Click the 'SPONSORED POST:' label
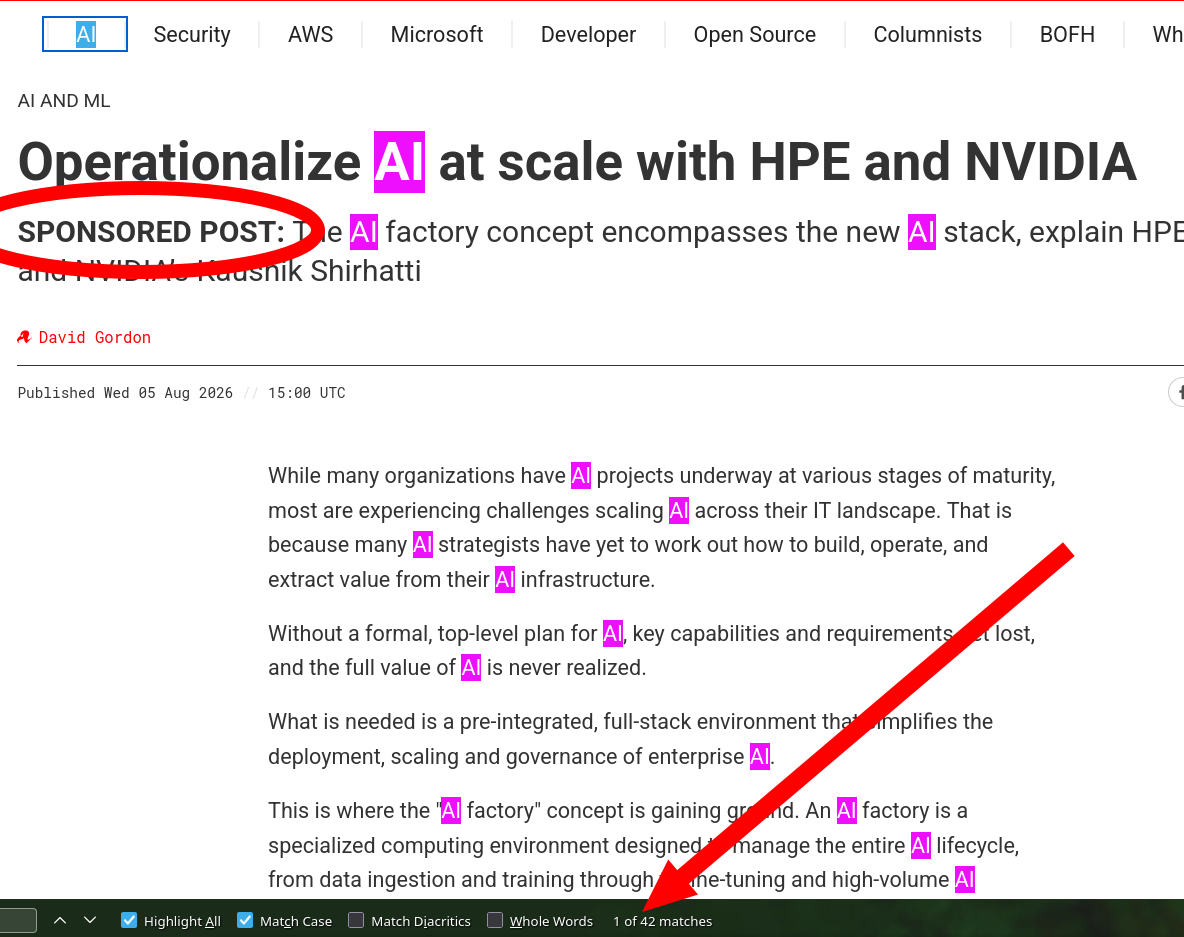Image resolution: width=1184 pixels, height=937 pixels. [151, 232]
